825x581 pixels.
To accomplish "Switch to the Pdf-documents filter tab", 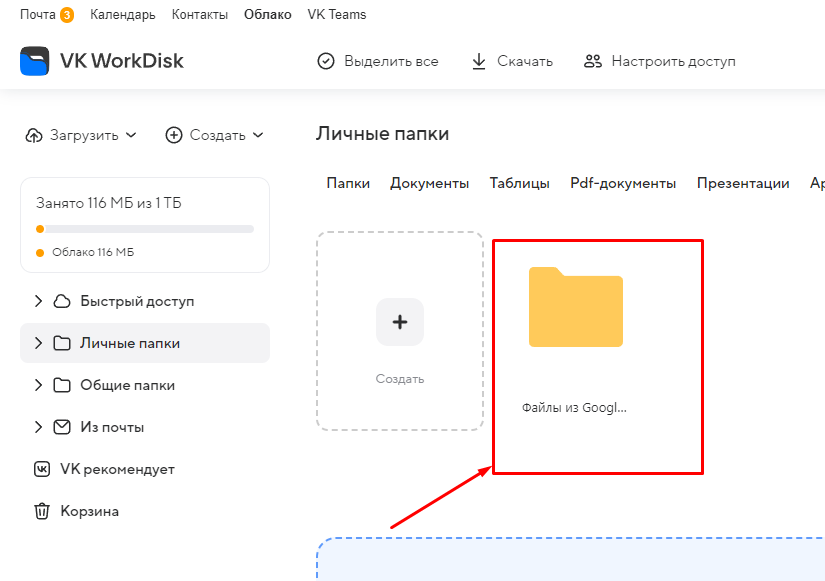I will point(623,183).
